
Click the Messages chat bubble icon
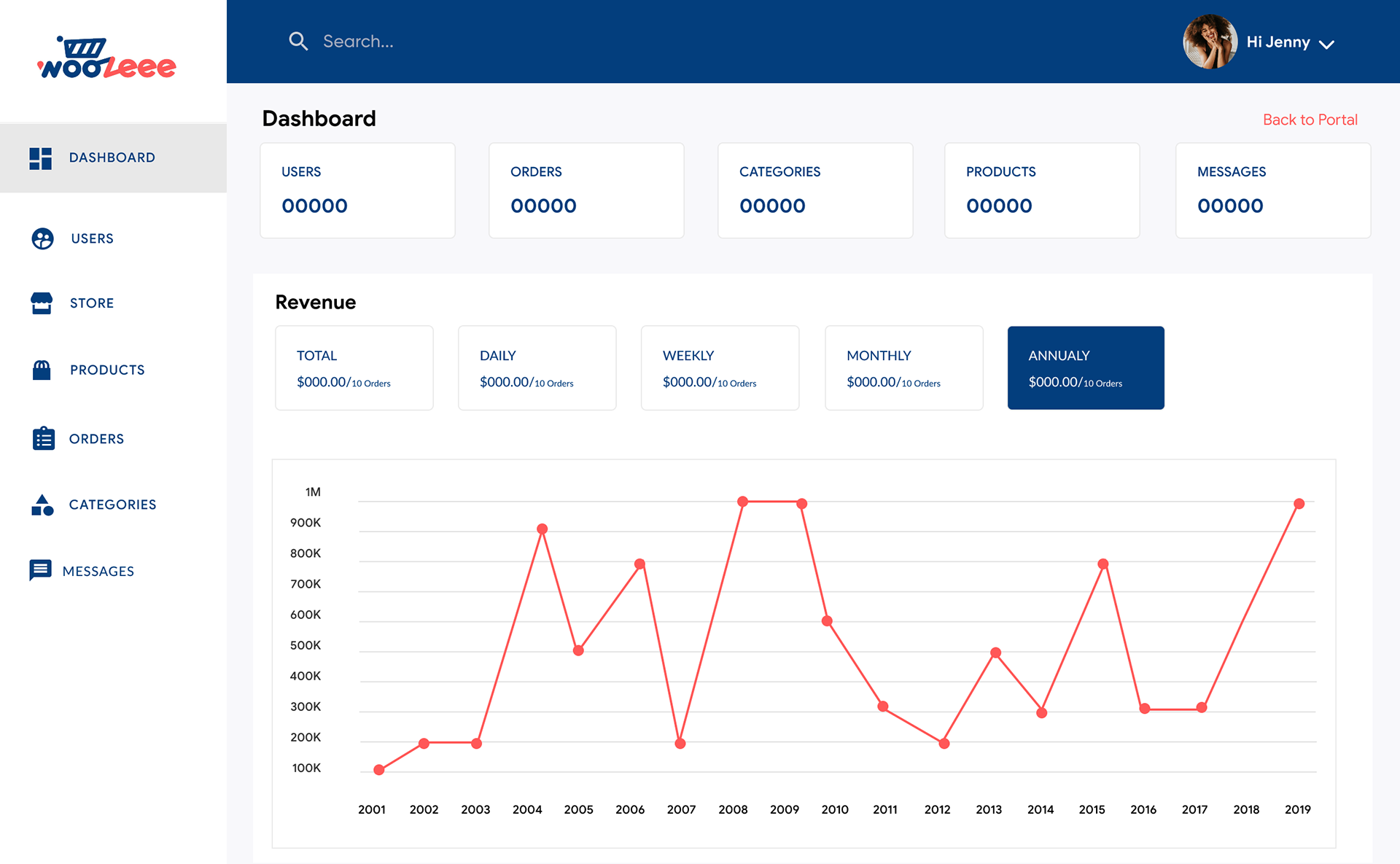(40, 570)
